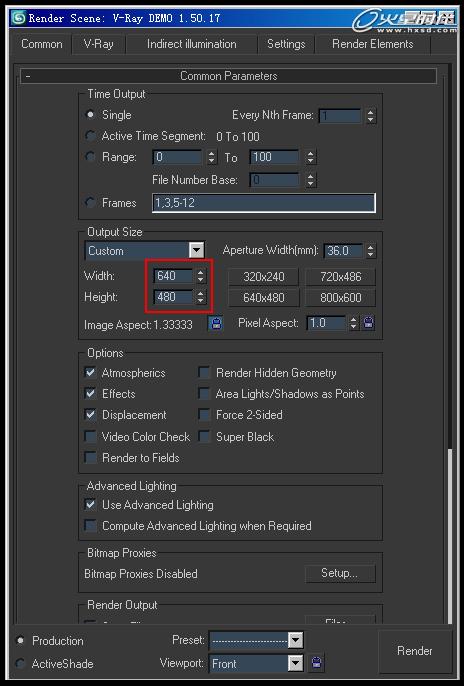Uncheck Use Advanced Lighting
Screen dimensions: 464x686
click(x=91, y=504)
